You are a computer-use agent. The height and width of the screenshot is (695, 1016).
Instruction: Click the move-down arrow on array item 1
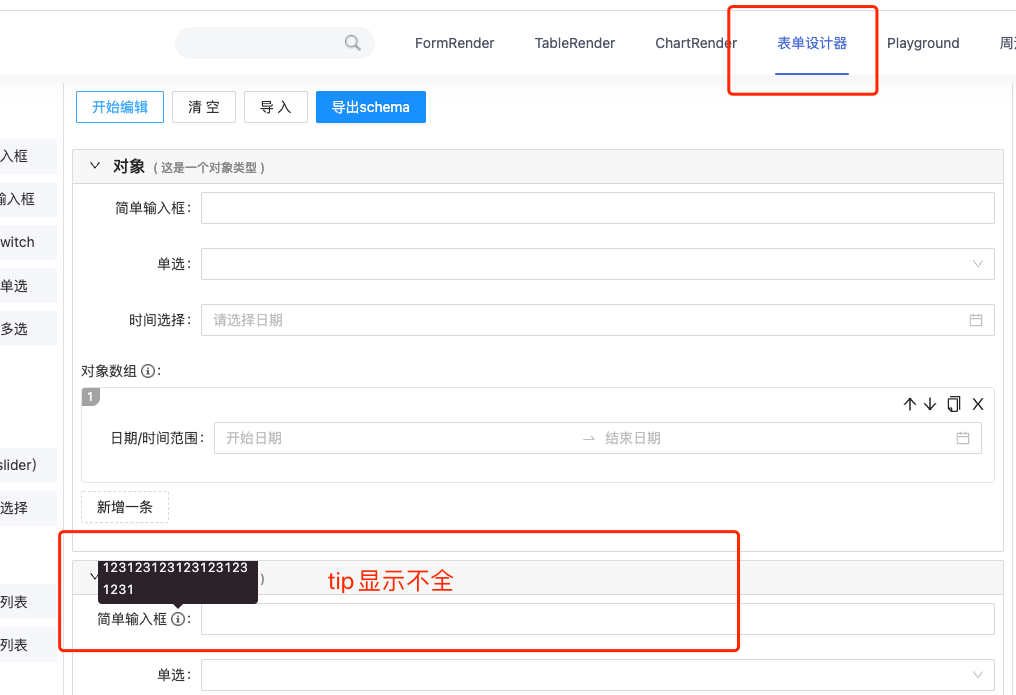930,404
